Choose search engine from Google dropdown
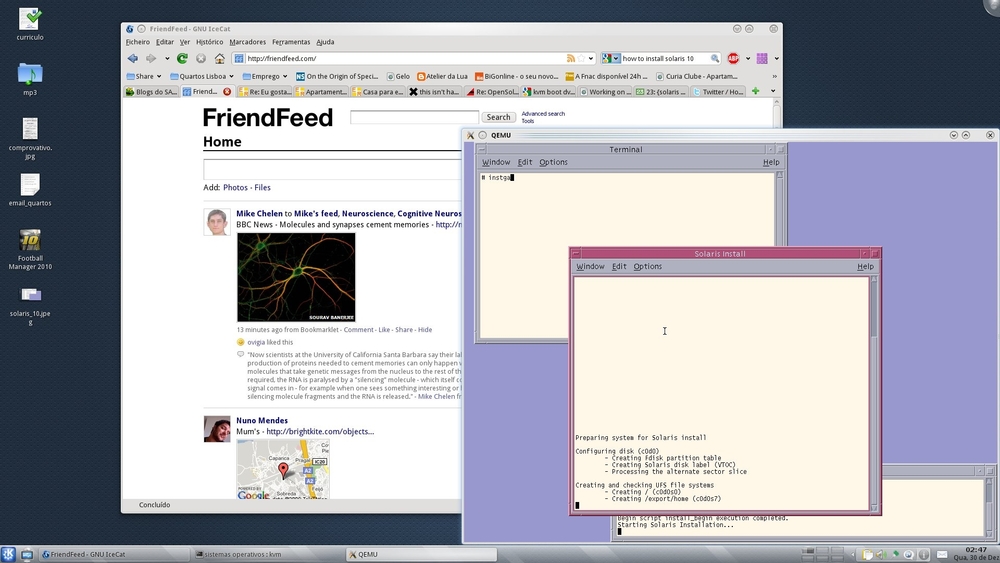 [610, 58]
